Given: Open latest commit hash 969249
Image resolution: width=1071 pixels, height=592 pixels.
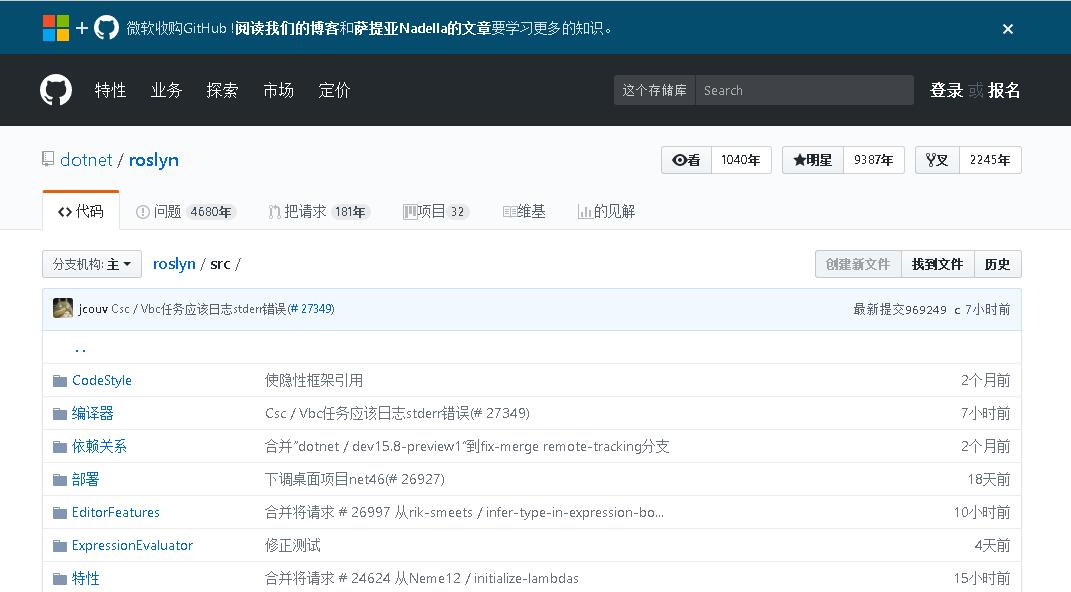Looking at the screenshot, I should [x=926, y=309].
